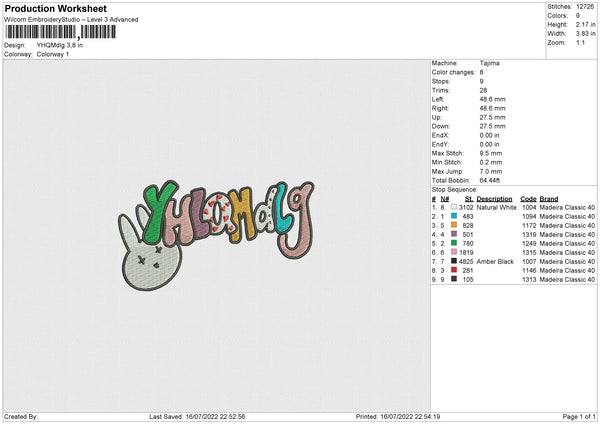Click the black swatch for Amber Black

[x=454, y=261]
